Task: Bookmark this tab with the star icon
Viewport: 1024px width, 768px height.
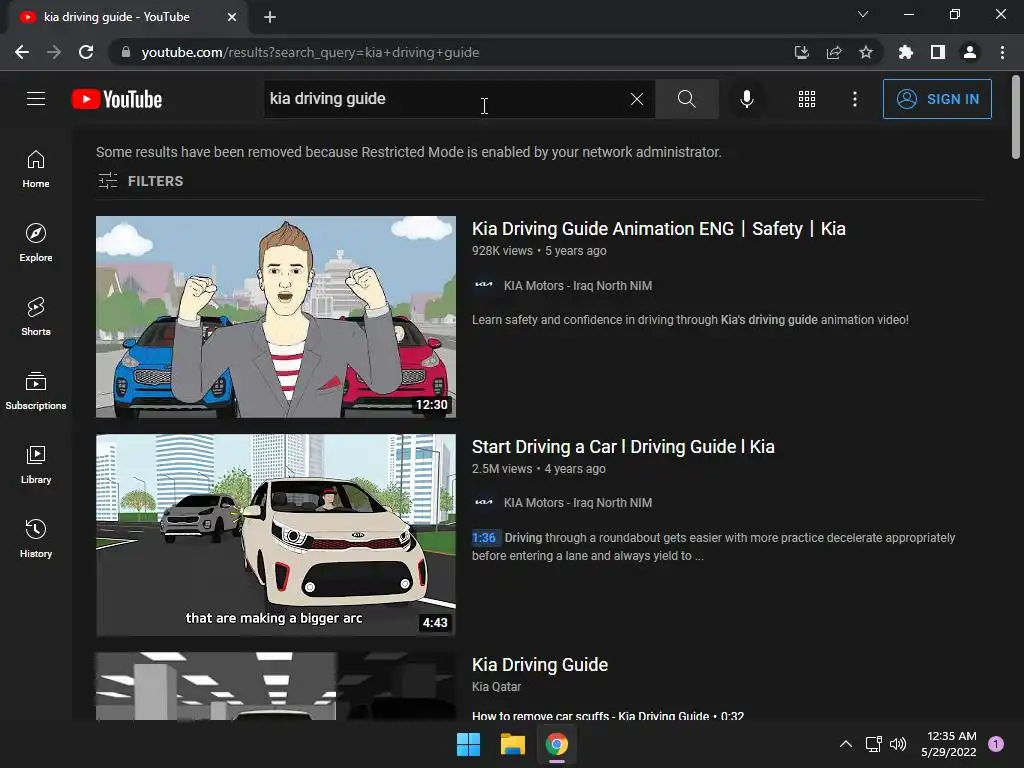Action: click(865, 52)
